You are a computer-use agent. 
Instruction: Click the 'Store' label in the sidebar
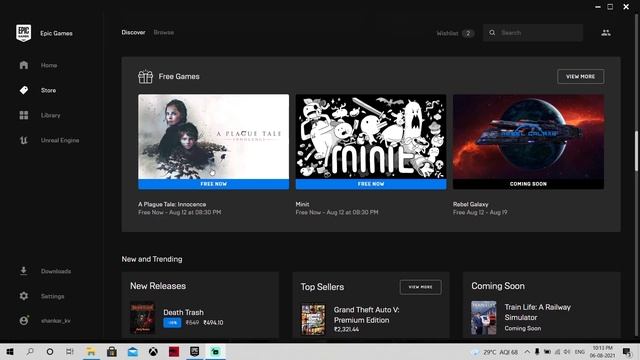48,90
